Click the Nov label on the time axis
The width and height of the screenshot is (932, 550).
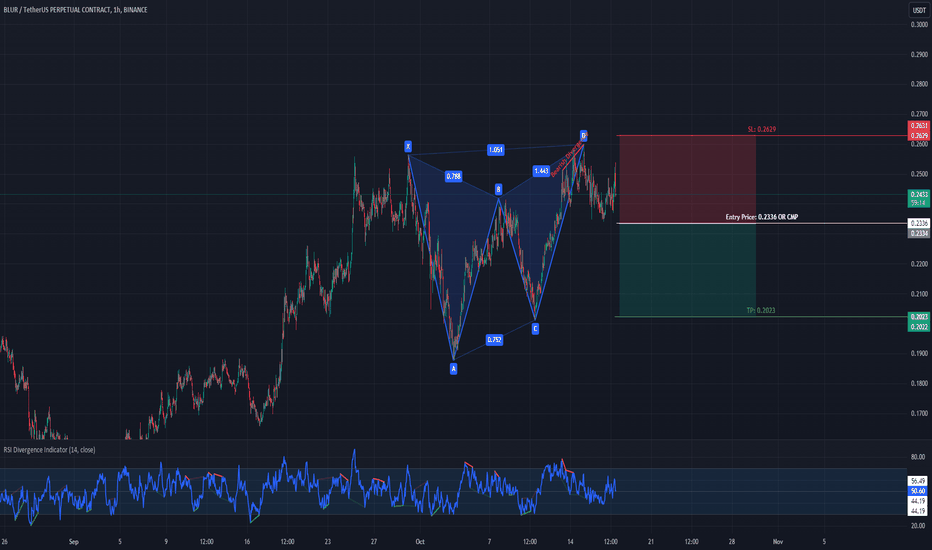(777, 542)
